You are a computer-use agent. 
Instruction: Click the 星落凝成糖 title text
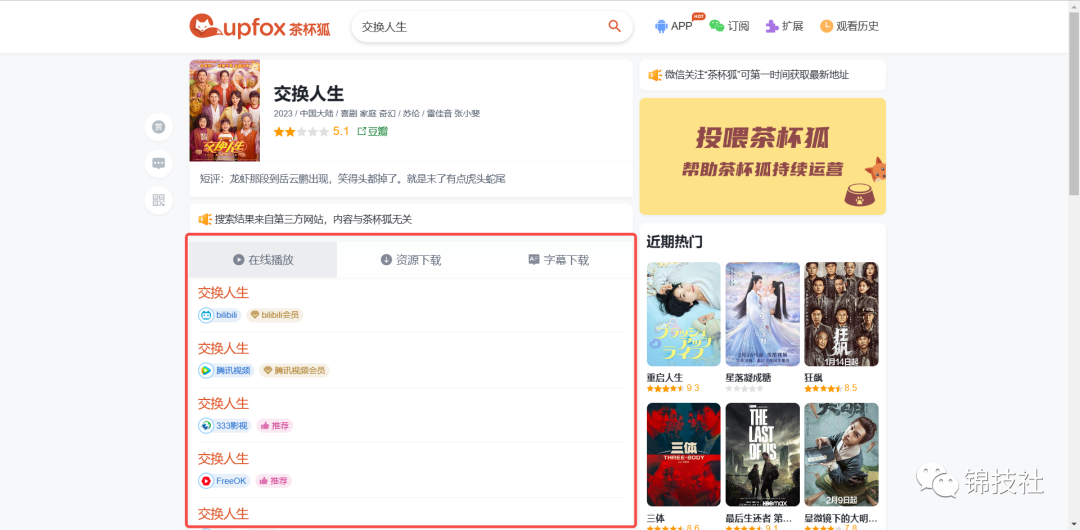tap(748, 377)
